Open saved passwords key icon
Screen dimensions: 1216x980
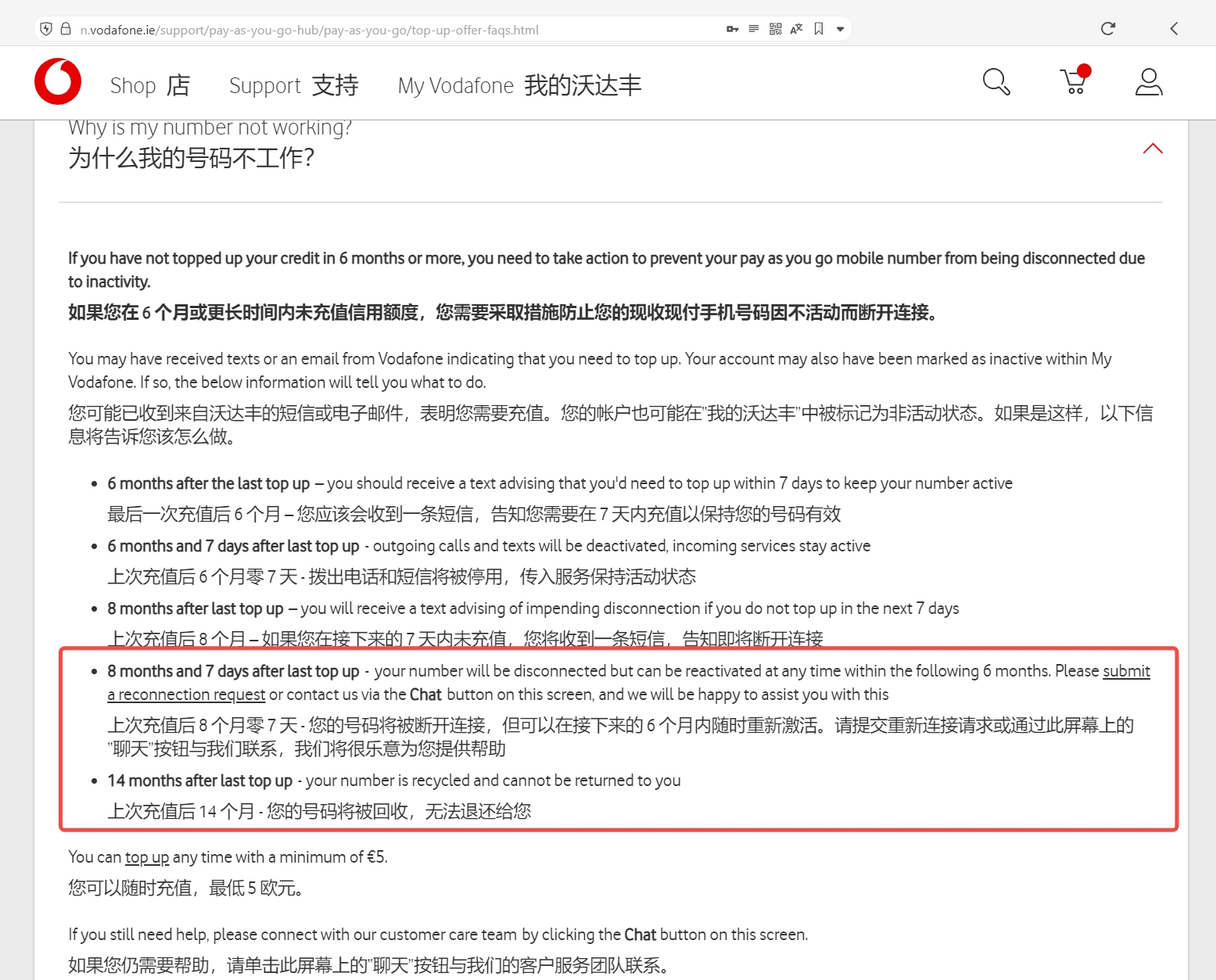(x=733, y=29)
